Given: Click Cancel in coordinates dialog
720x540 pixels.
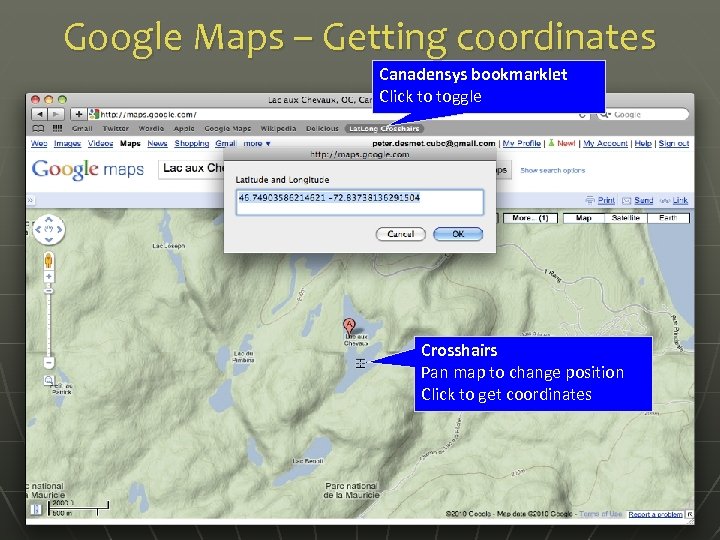Looking at the screenshot, I should pos(400,234).
